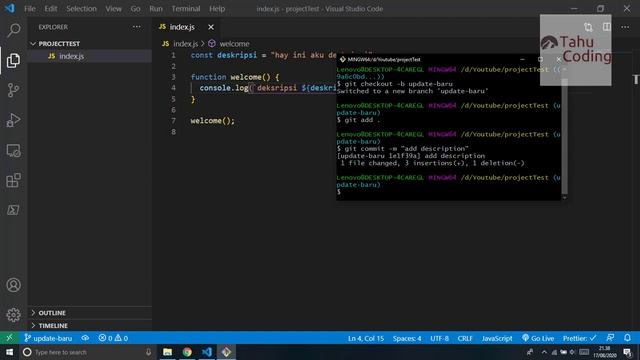
Task: Open the Run menu
Action: [x=156, y=9]
